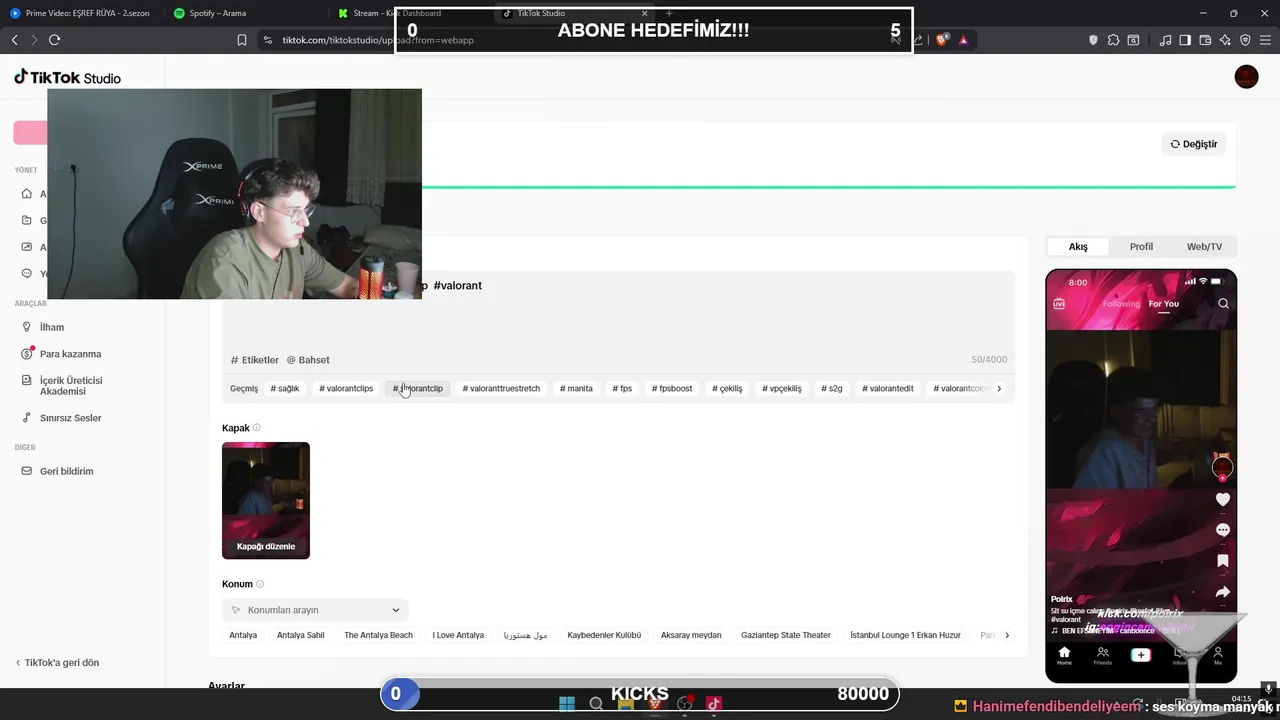Click the Konum info icon
Image resolution: width=1280 pixels, height=720 pixels.
point(260,584)
